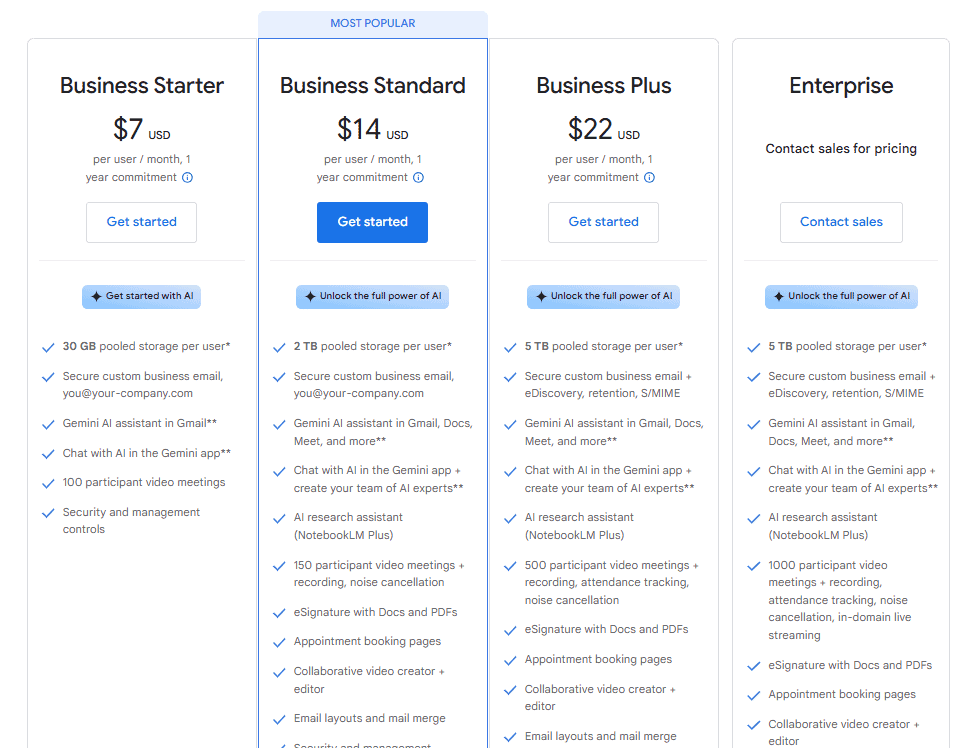The width and height of the screenshot is (966, 748).
Task: Choose Get started for Business Standard
Action: 372,222
